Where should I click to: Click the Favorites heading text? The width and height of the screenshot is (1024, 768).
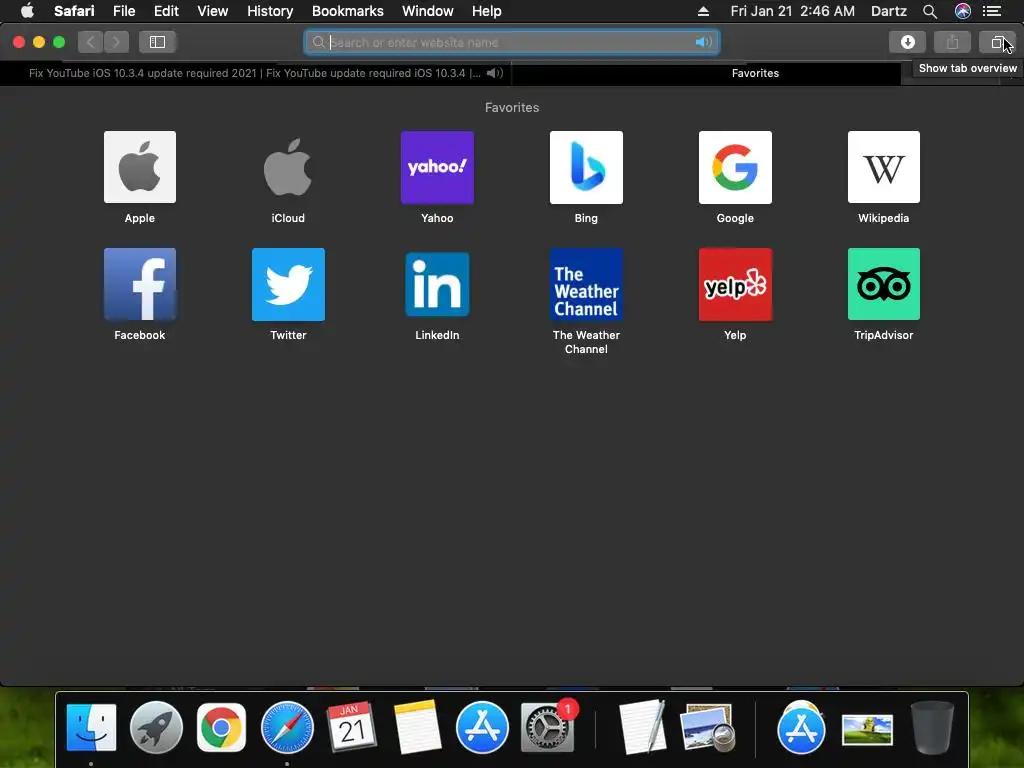(512, 108)
